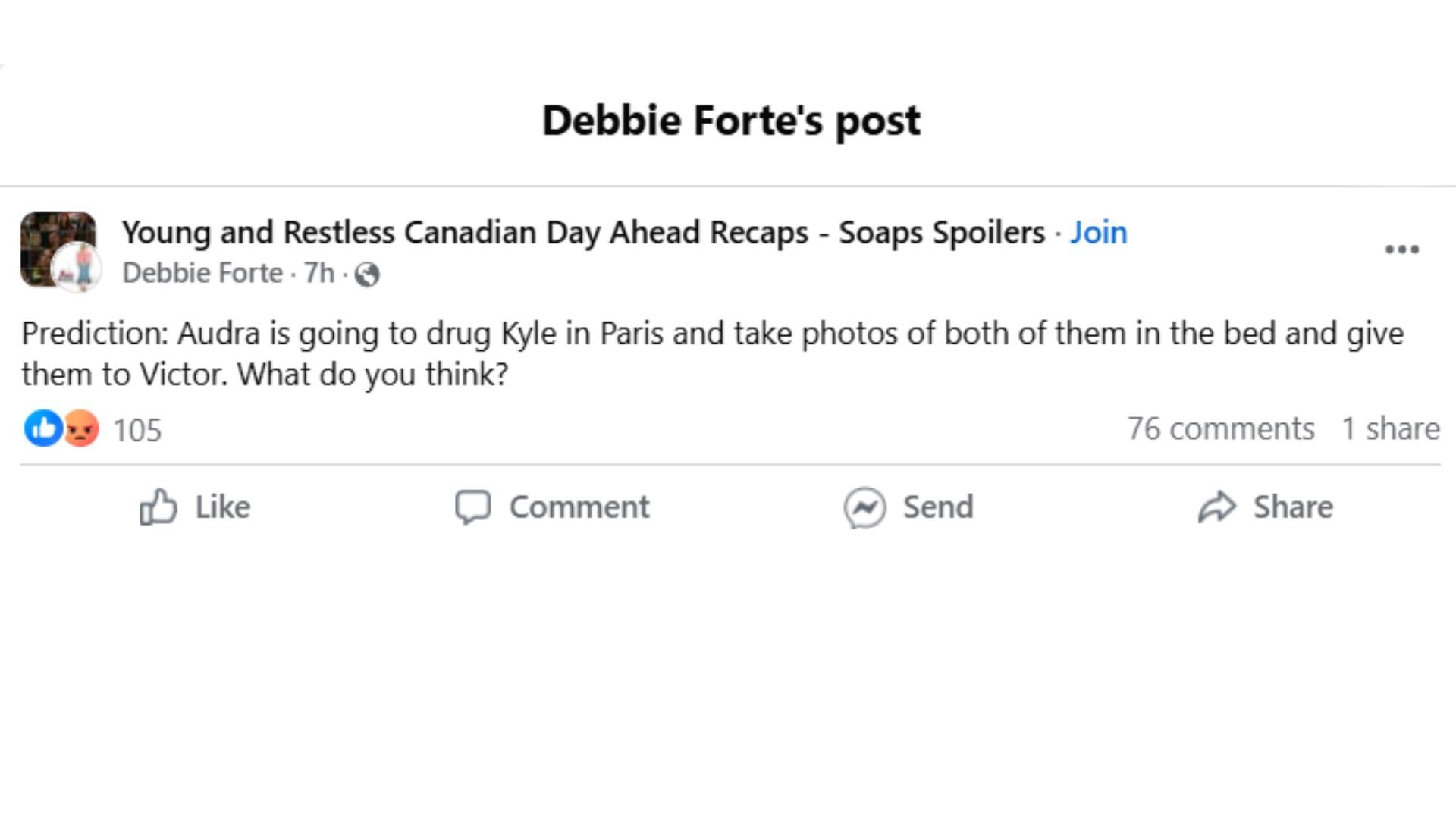Click the angry face reaction emoji
This screenshot has width=1456, height=819.
tap(81, 428)
